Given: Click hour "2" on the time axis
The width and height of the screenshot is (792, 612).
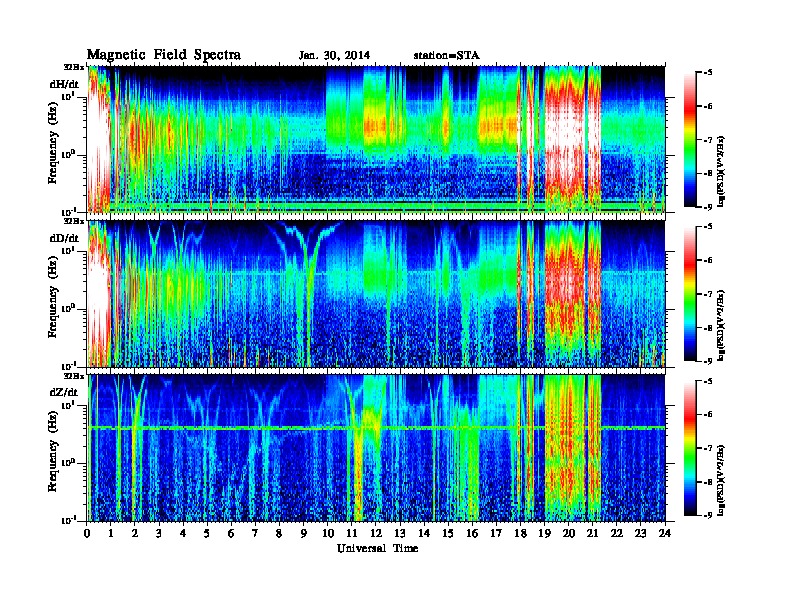Looking at the screenshot, I should point(135,533).
